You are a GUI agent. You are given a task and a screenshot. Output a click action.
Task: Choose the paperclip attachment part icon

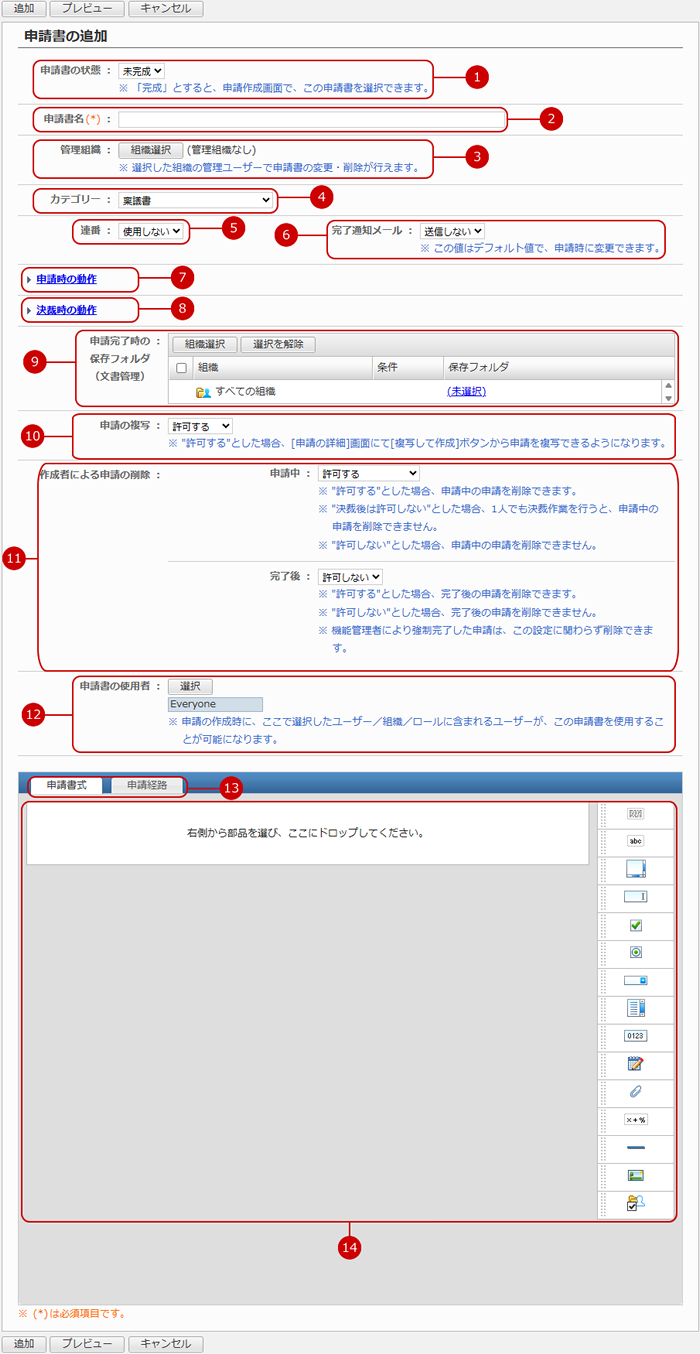tap(636, 1091)
